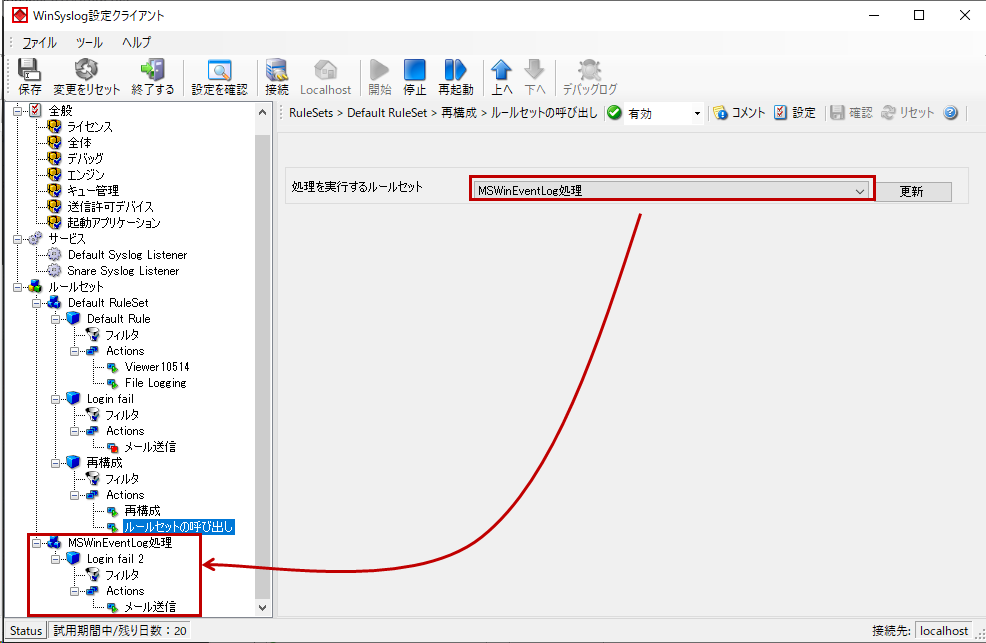Click the 開始 start service icon
The image size is (986, 643).
(379, 70)
